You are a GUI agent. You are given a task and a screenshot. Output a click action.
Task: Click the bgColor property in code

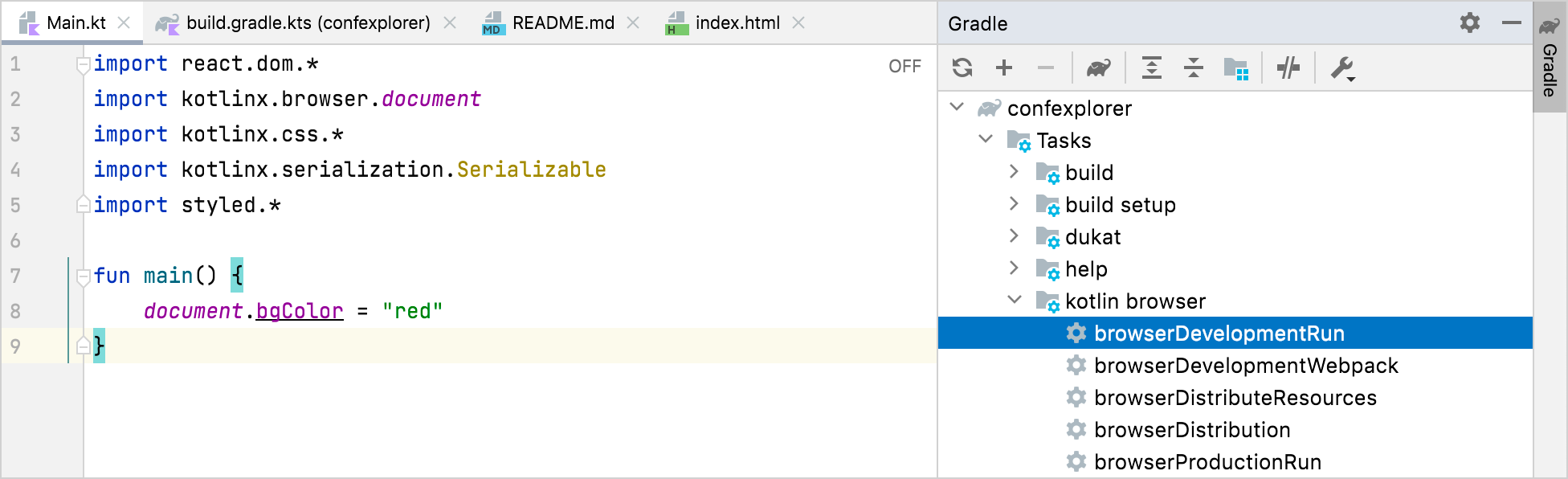(x=300, y=311)
